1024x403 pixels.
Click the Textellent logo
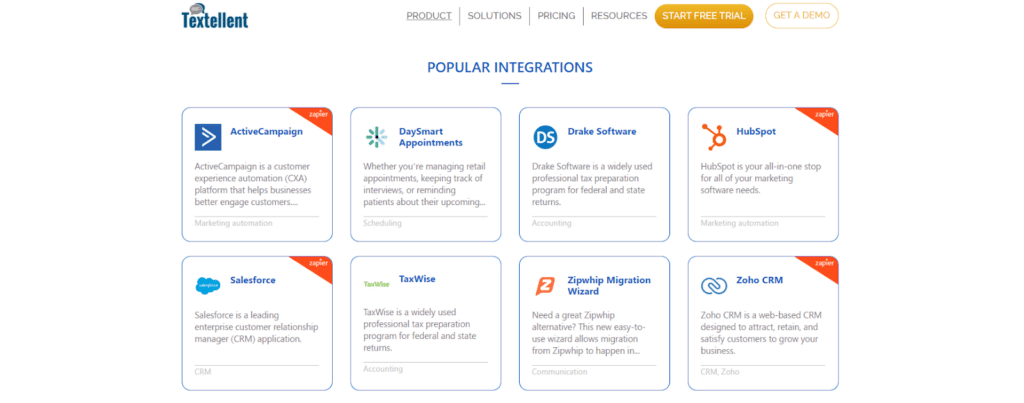click(215, 16)
